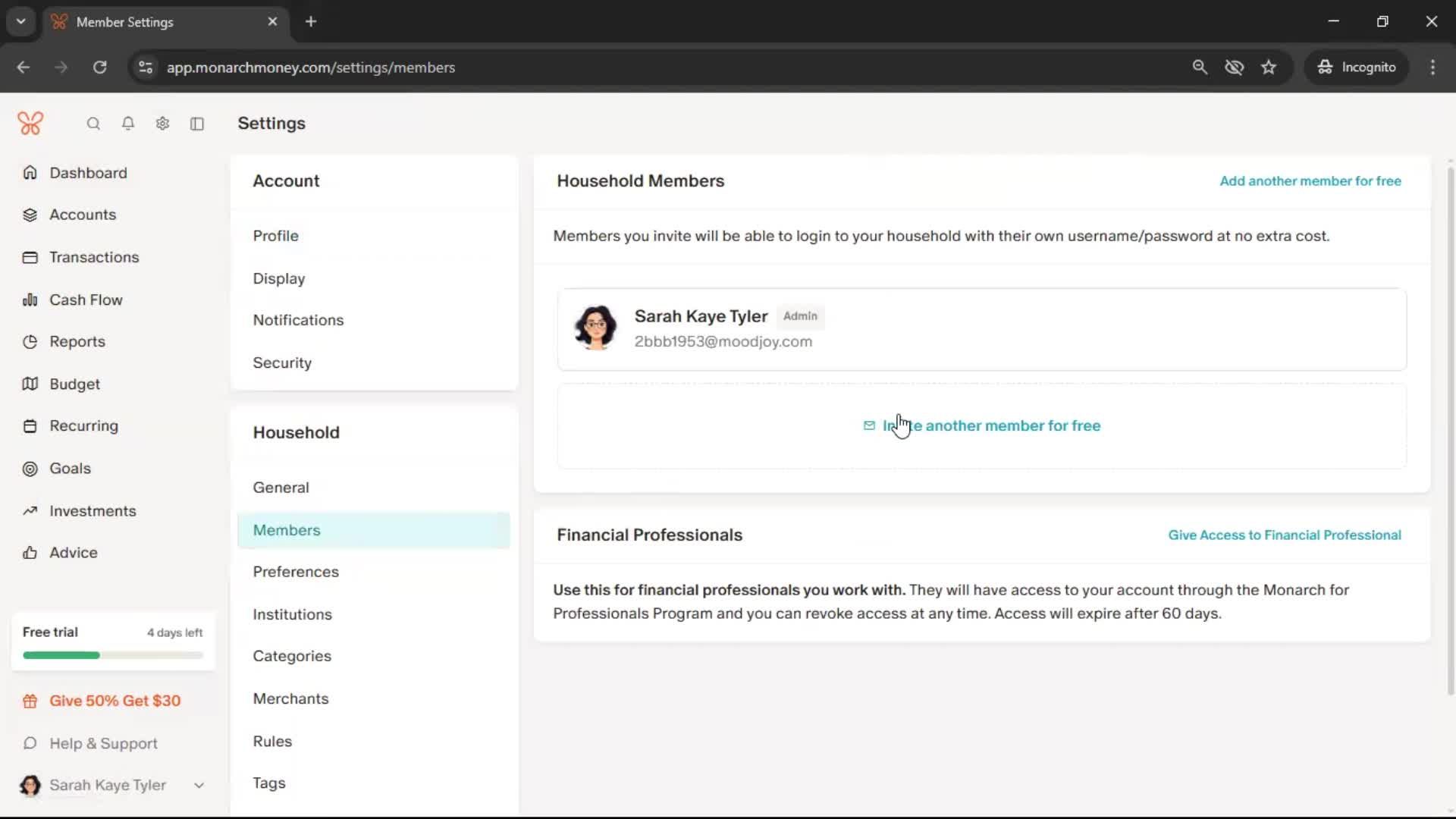Click the settings gear icon

pos(162,124)
